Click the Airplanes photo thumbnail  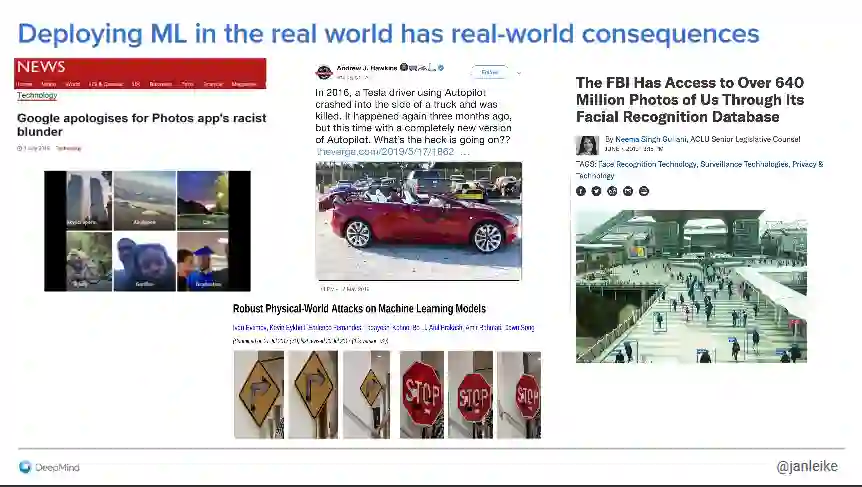[x=145, y=201]
